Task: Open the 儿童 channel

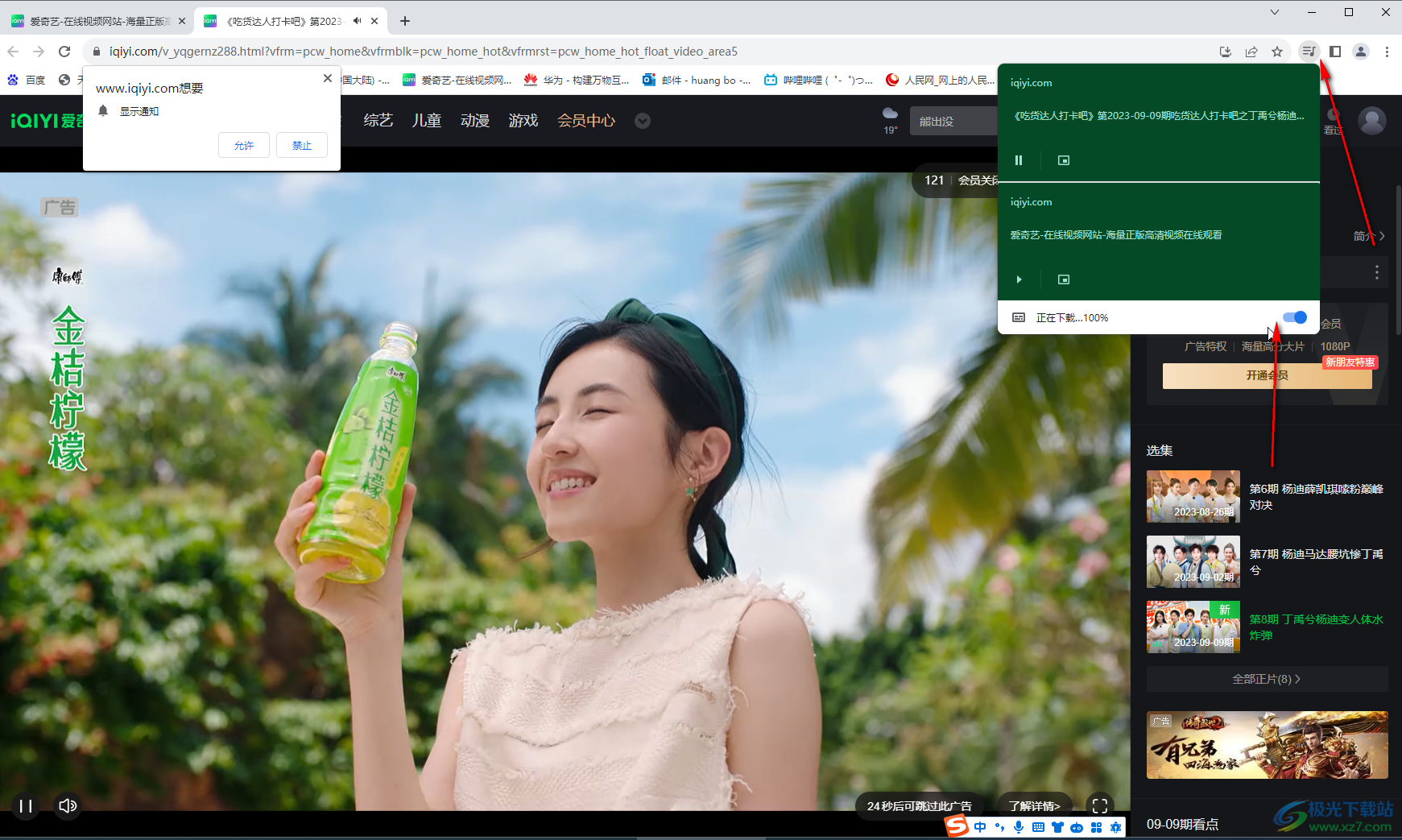Action: pyautogui.click(x=427, y=121)
